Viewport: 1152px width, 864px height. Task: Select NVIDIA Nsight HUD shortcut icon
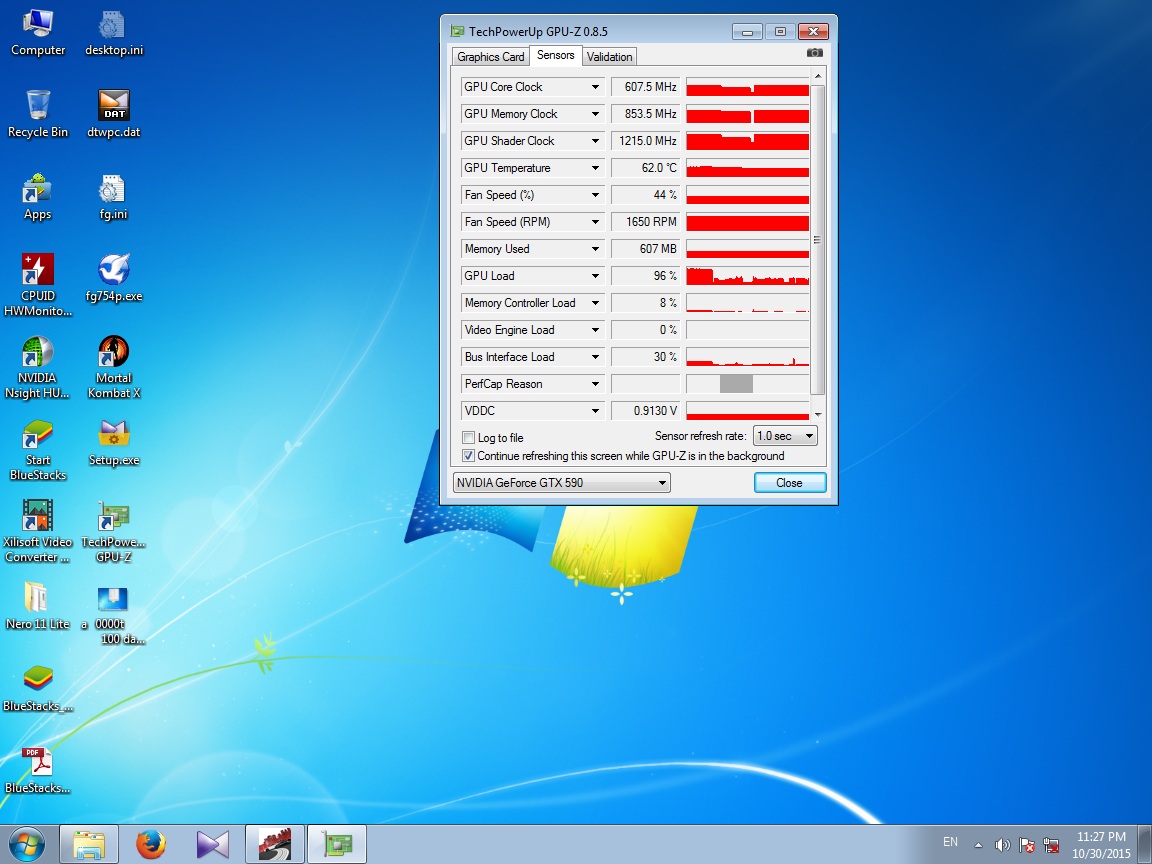[37, 367]
